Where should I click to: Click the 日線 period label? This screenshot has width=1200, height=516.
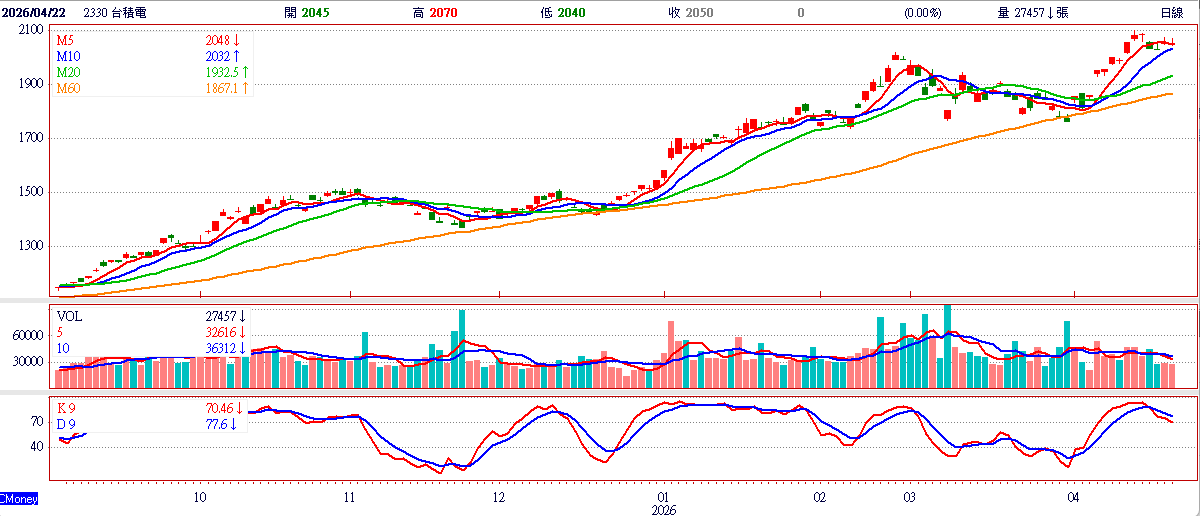1172,12
